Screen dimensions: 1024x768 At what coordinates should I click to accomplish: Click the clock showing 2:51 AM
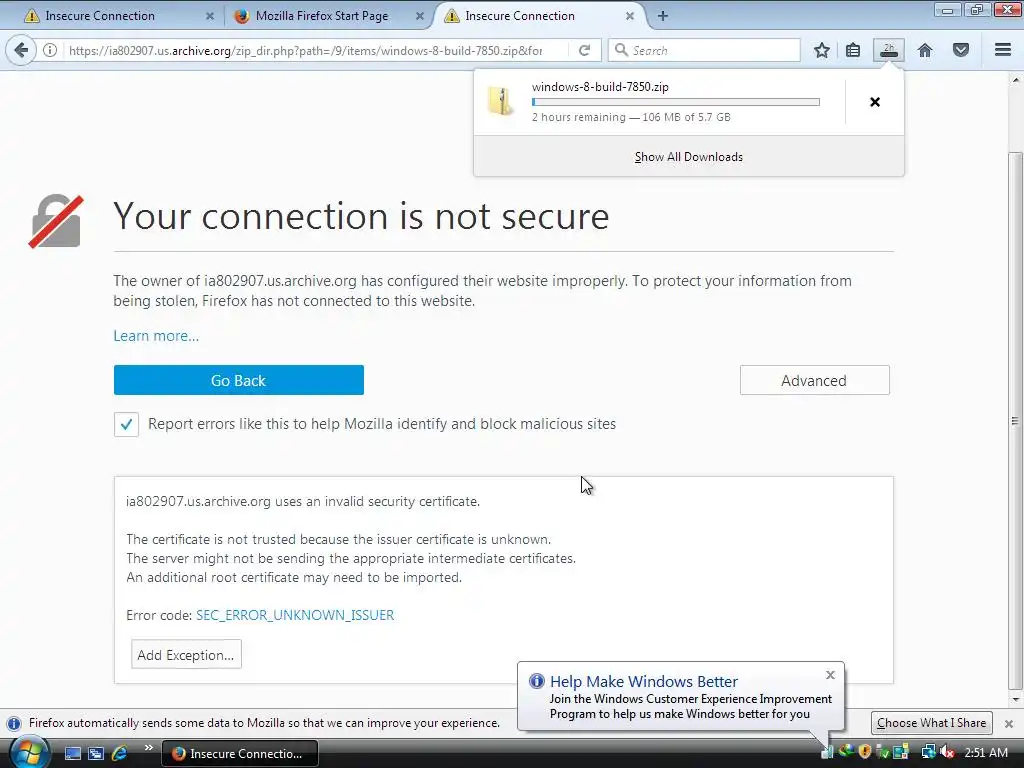click(x=986, y=752)
